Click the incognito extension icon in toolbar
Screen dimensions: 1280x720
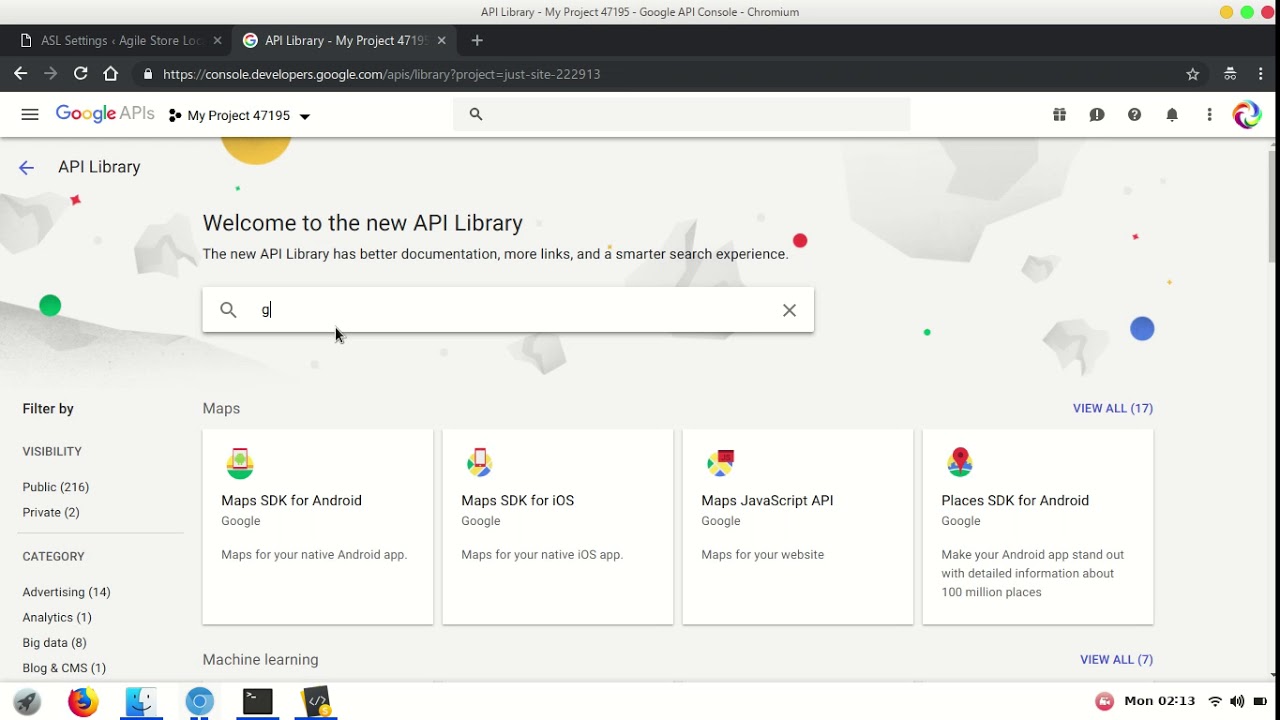click(1230, 74)
